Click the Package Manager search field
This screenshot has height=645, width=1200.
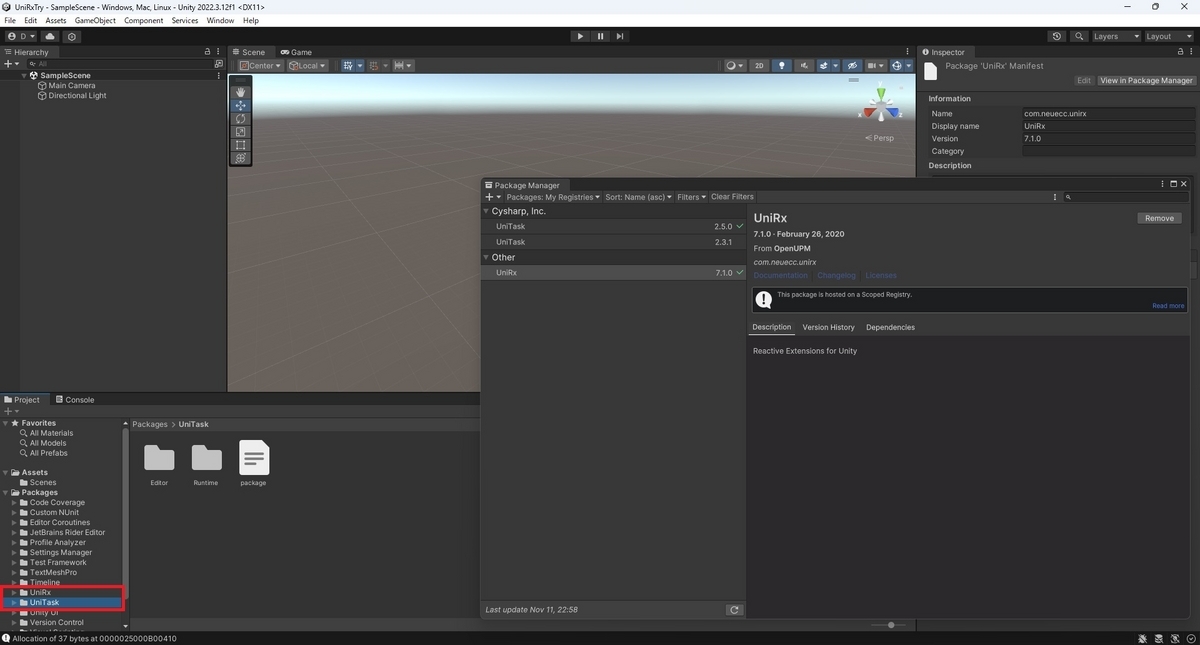1125,197
